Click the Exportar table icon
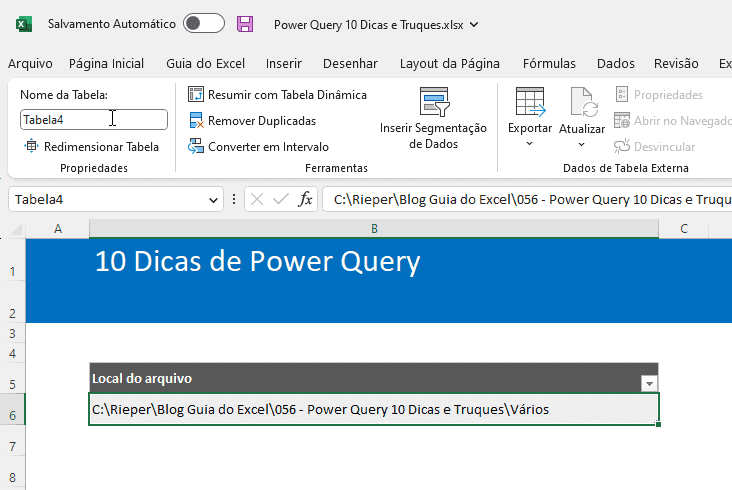 tap(530, 102)
